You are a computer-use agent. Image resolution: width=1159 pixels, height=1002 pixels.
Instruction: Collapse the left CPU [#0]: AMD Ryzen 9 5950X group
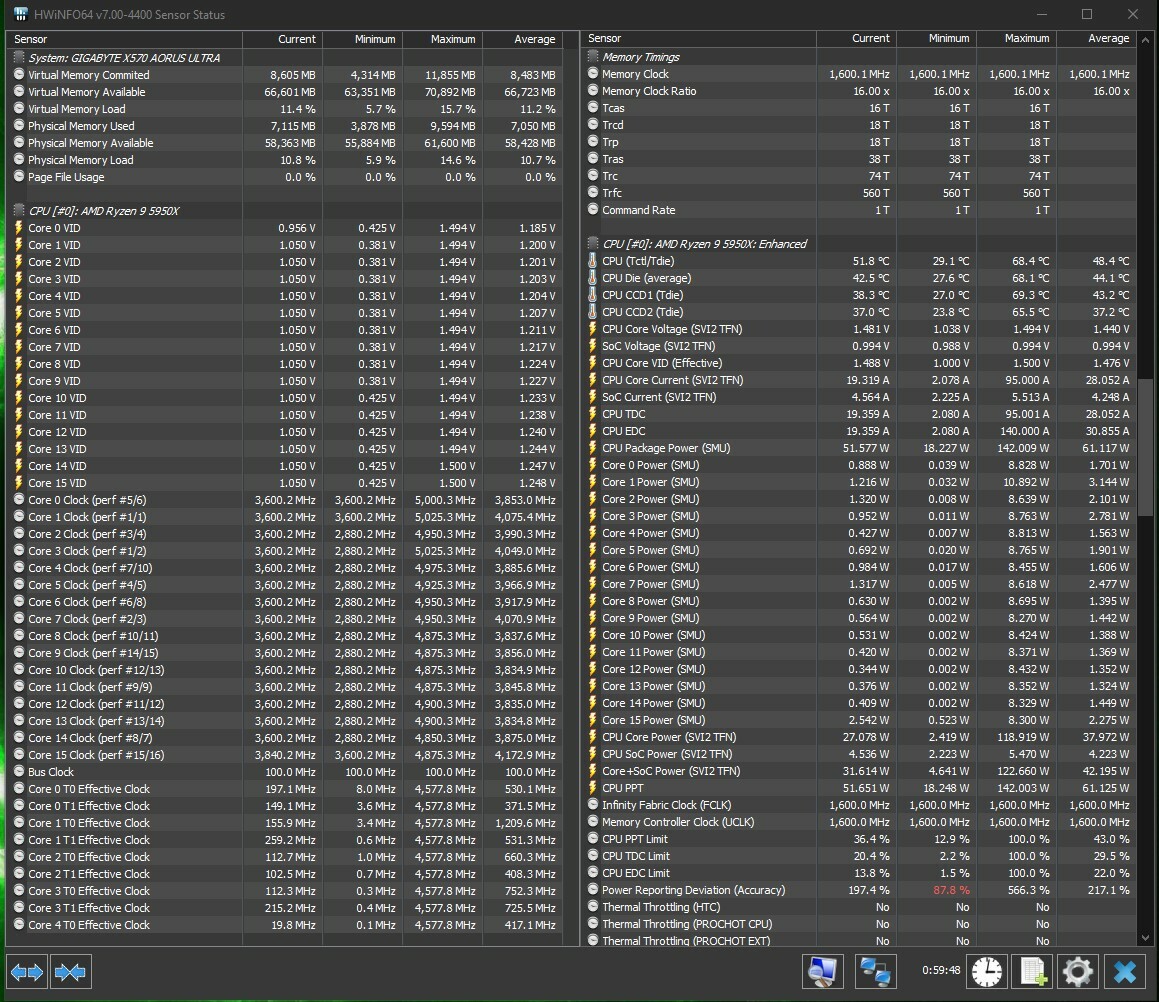point(19,211)
